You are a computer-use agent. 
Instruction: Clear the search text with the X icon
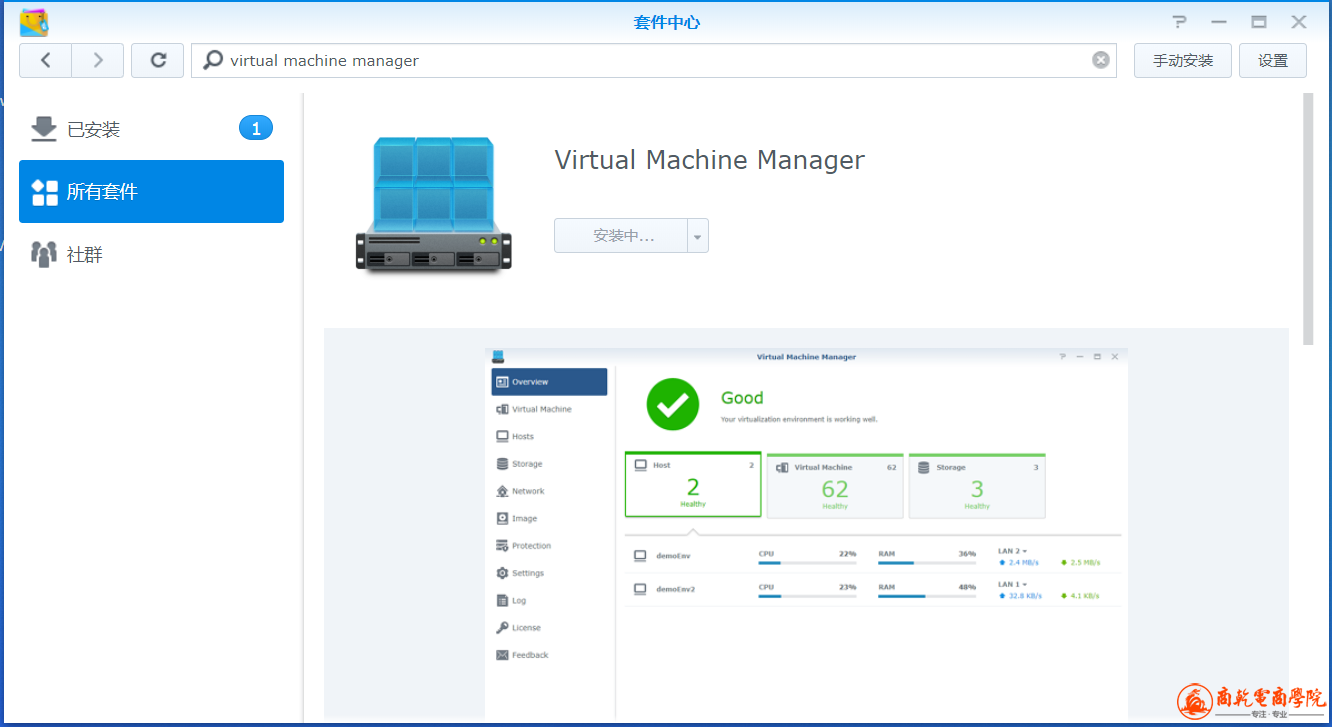(1100, 60)
